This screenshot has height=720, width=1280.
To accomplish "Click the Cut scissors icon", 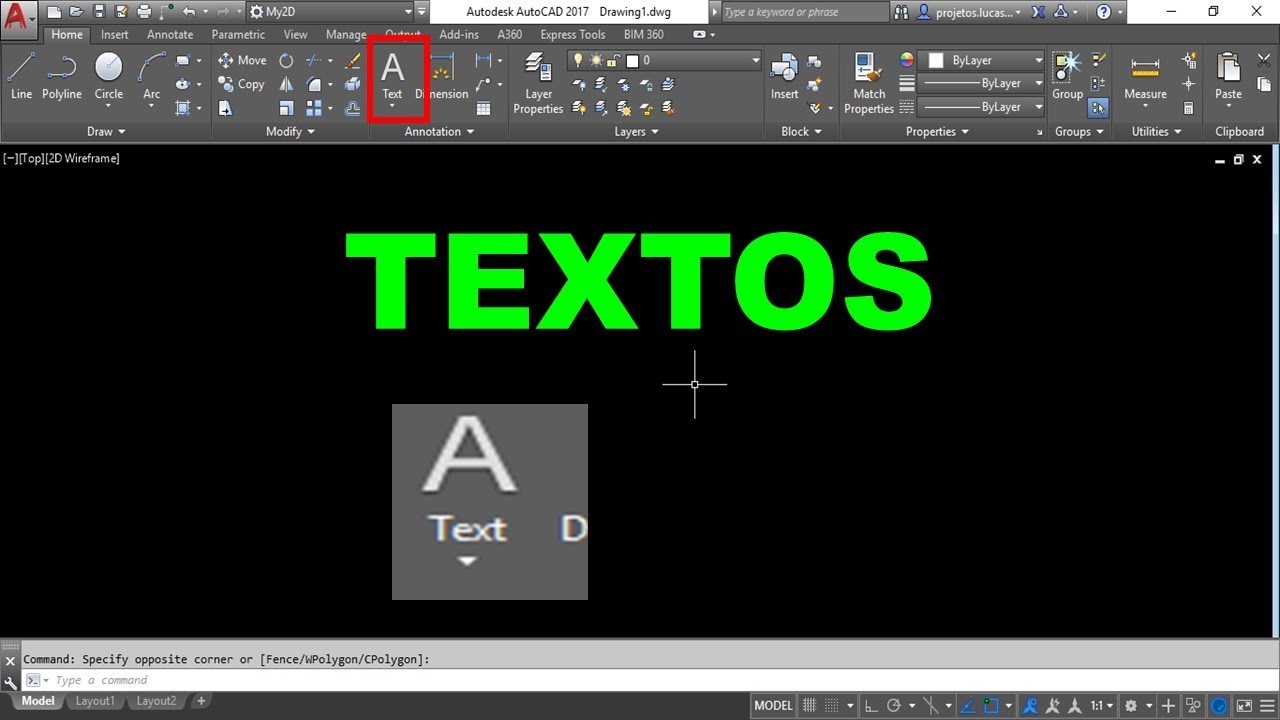I will tap(1264, 60).
